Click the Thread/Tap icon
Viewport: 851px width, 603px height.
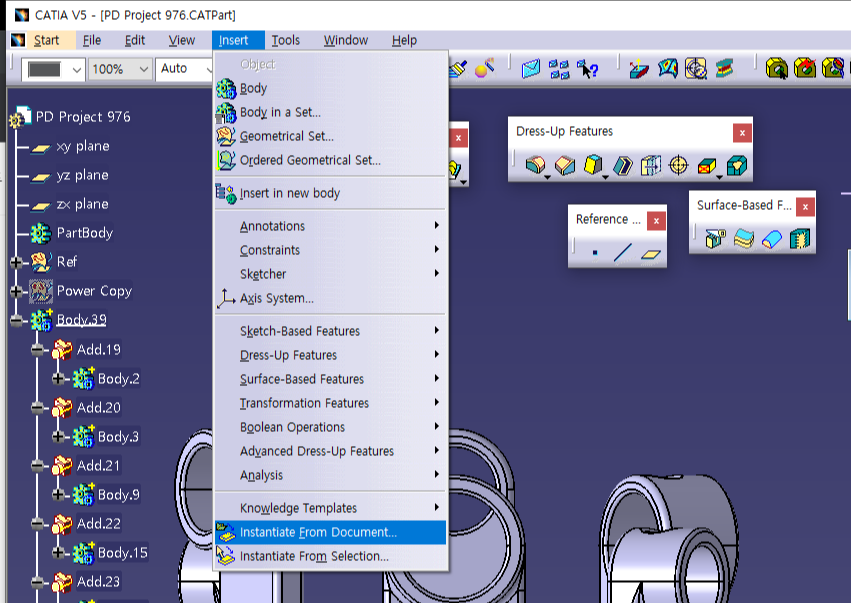(x=678, y=165)
